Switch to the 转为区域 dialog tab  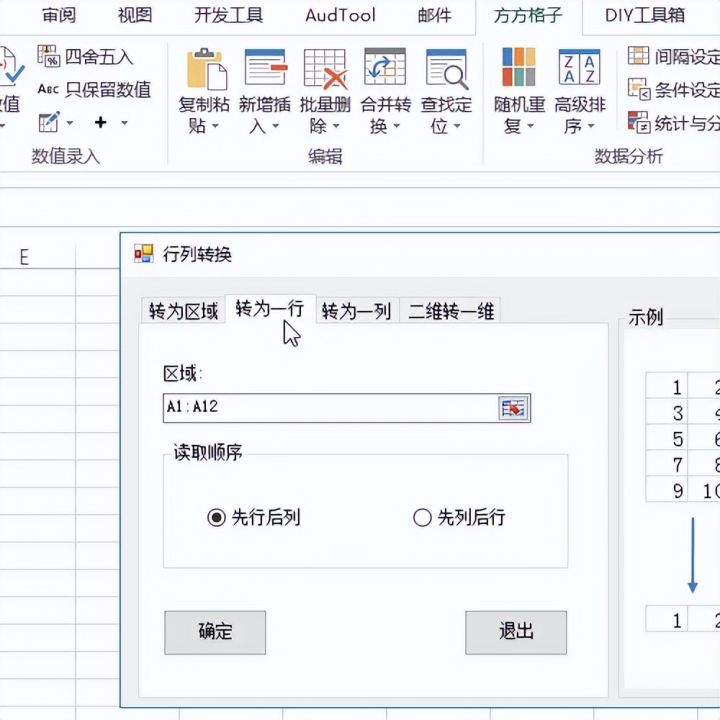click(x=183, y=311)
